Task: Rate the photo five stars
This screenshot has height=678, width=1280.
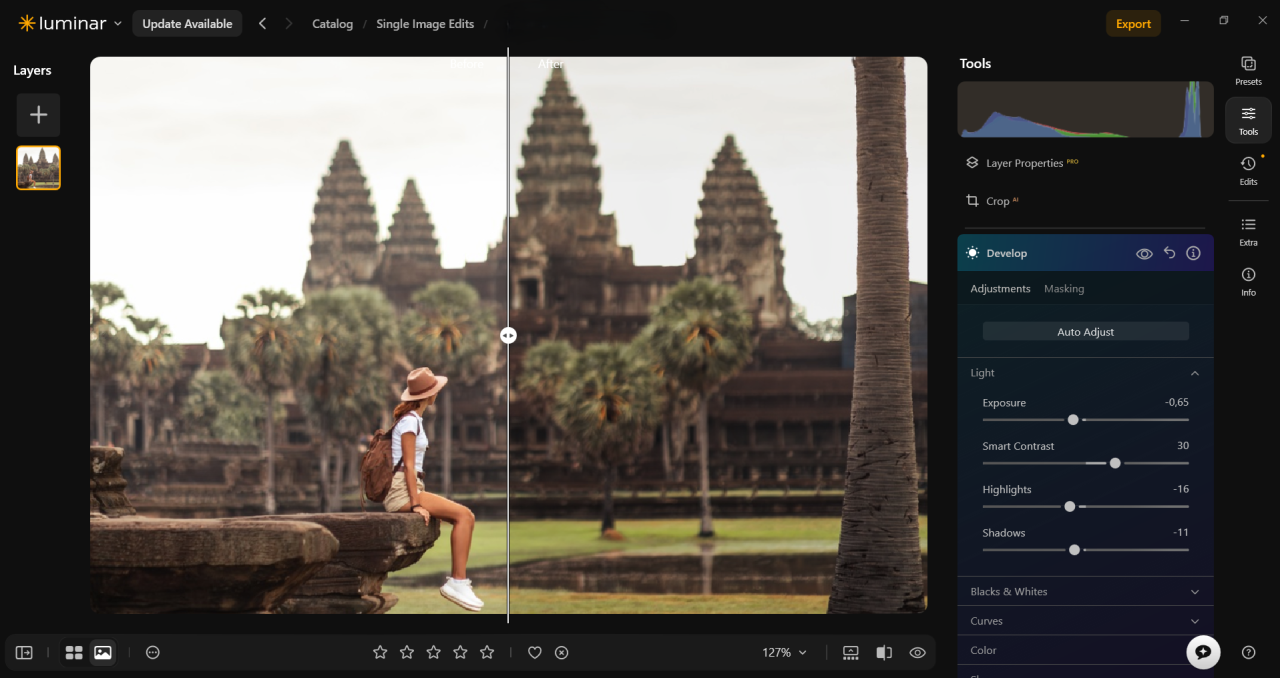Action: 487,652
